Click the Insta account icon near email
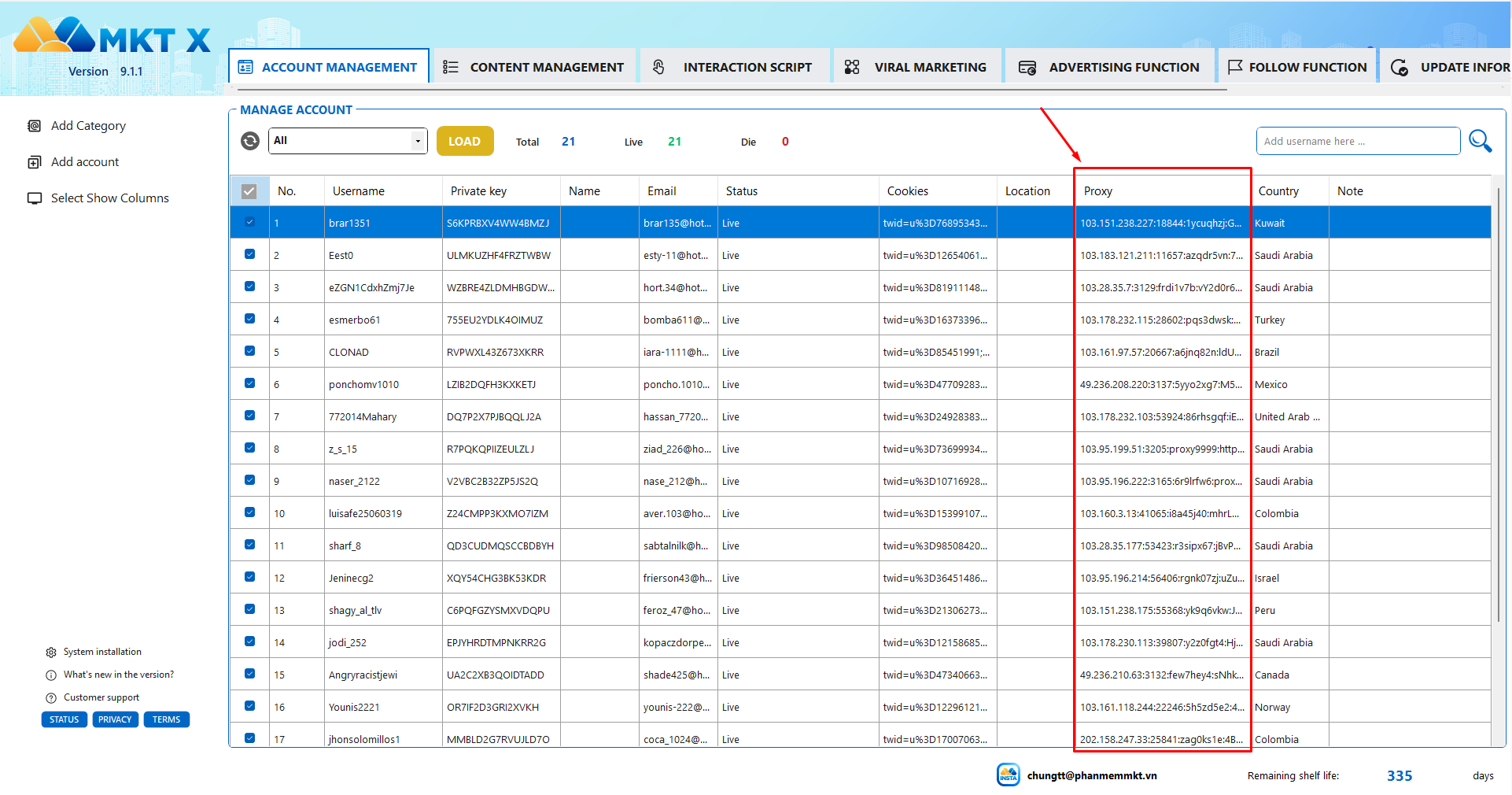Screen dimensions: 1512x795 [x=1008, y=775]
